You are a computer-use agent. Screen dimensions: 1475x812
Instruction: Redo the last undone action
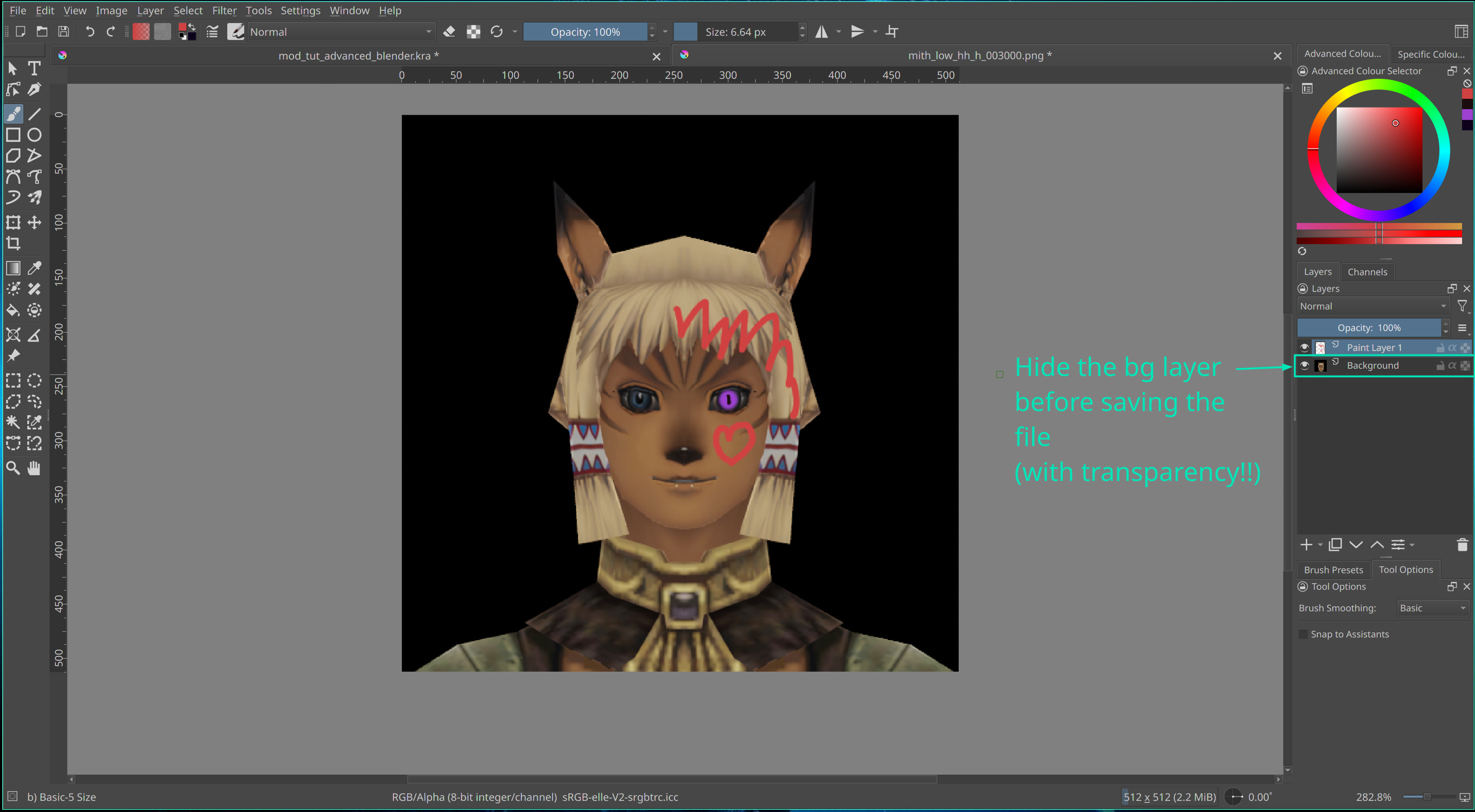point(111,31)
